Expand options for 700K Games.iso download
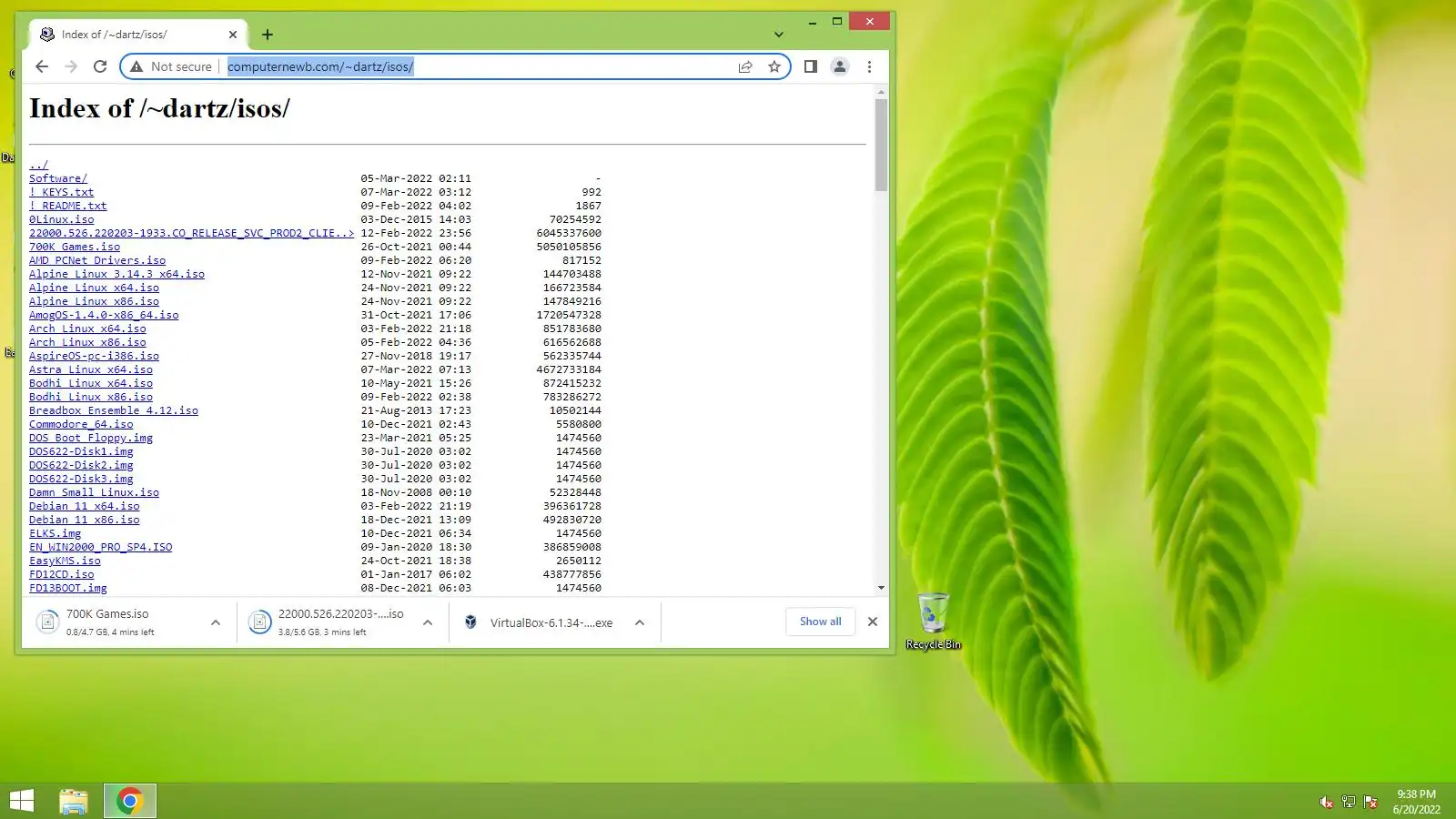1456x819 pixels. coord(216,622)
